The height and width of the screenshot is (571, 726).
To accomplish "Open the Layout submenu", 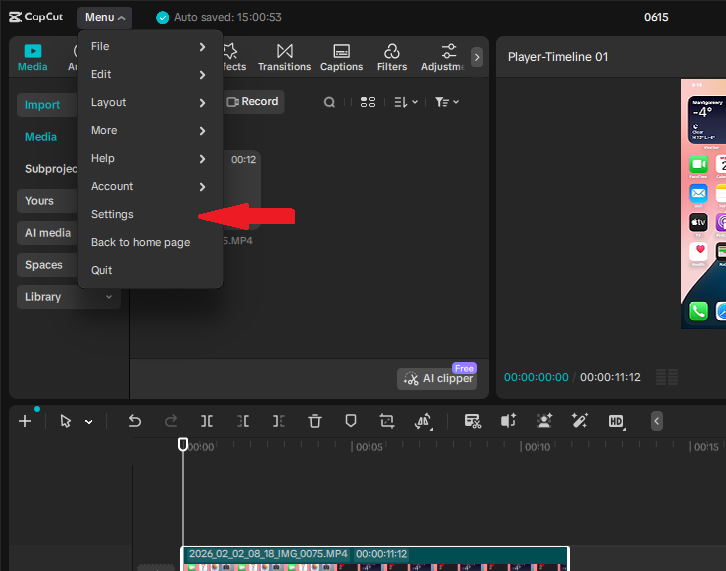I will tap(150, 102).
